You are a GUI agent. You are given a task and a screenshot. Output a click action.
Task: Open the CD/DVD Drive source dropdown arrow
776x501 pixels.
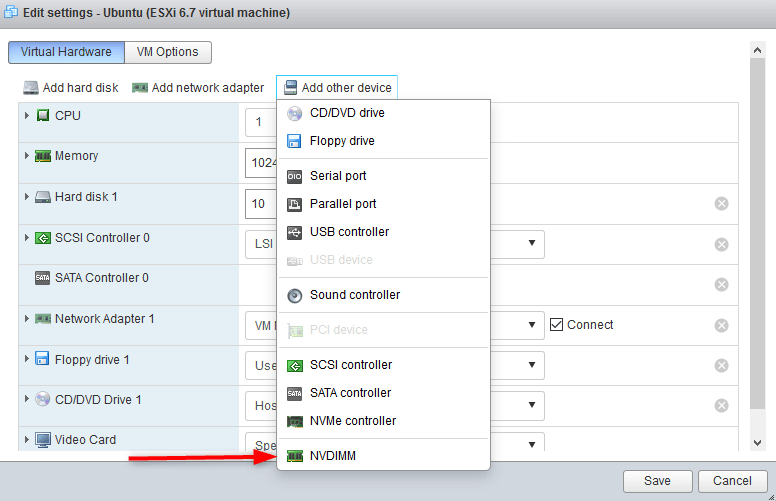point(532,405)
